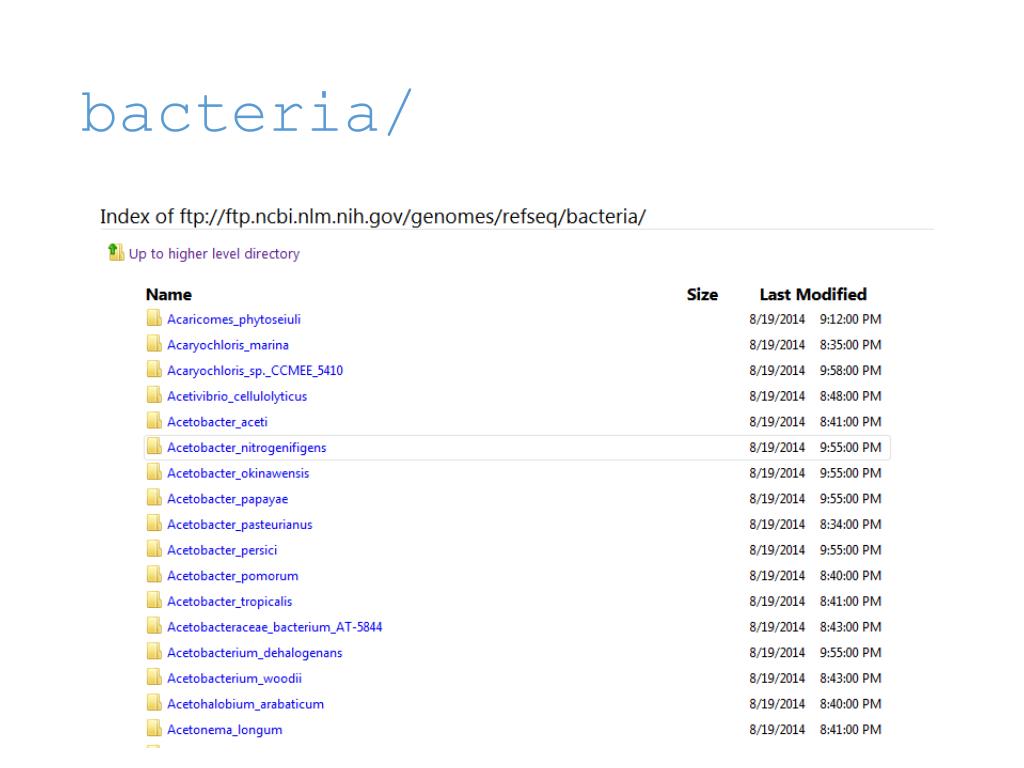Click the 8:43:00 PM time for Acetobacterium_woodii

pos(850,678)
